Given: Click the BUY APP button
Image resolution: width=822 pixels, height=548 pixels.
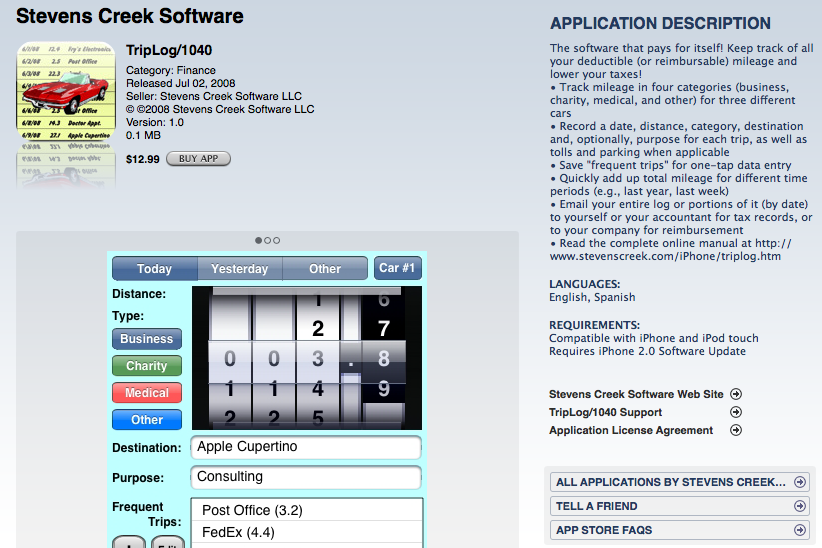Looking at the screenshot, I should click(x=198, y=159).
